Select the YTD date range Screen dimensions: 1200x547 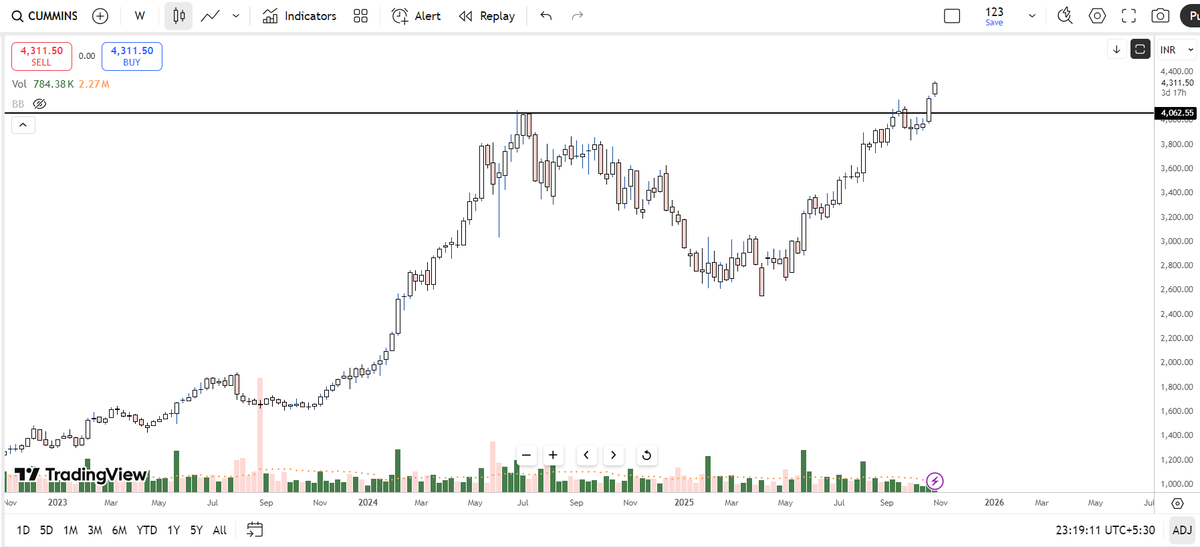click(147, 530)
